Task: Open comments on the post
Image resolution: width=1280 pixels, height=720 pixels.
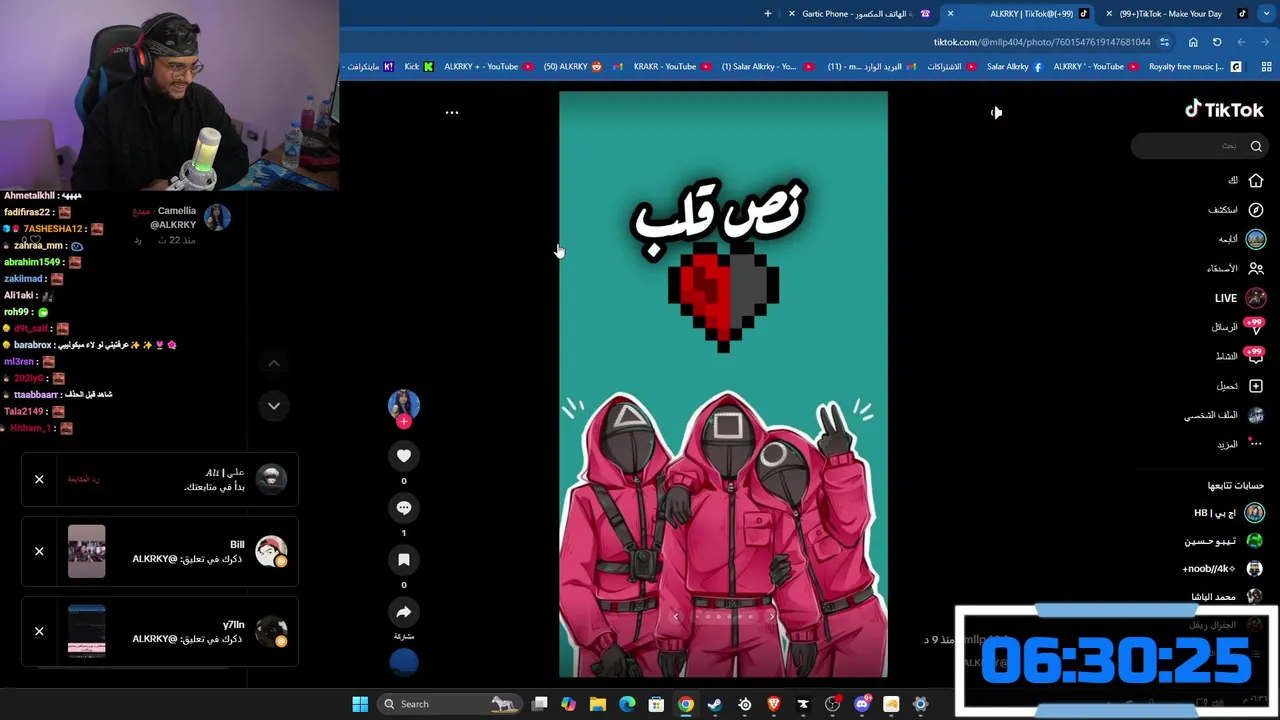Action: click(404, 508)
